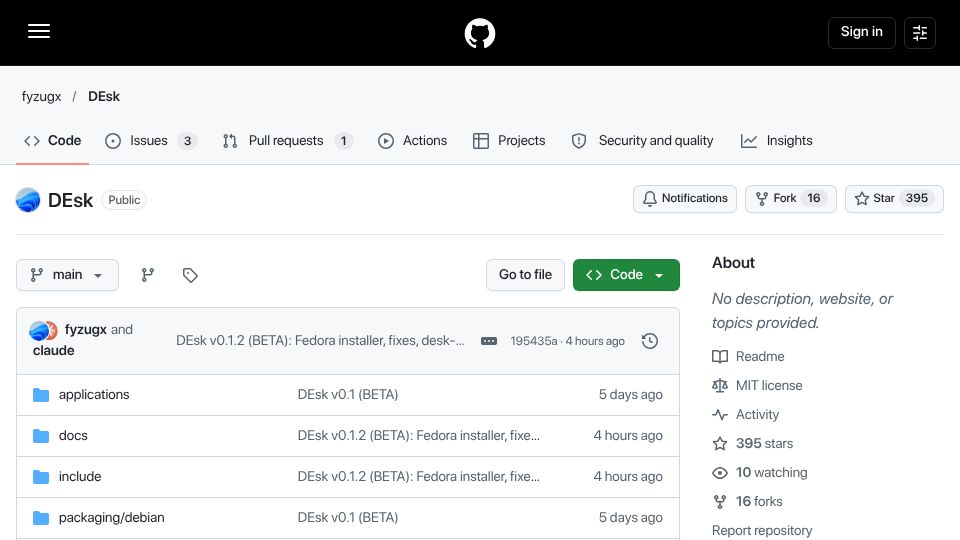Go to GitHub homepage via Octocat logo

pyautogui.click(x=479, y=33)
